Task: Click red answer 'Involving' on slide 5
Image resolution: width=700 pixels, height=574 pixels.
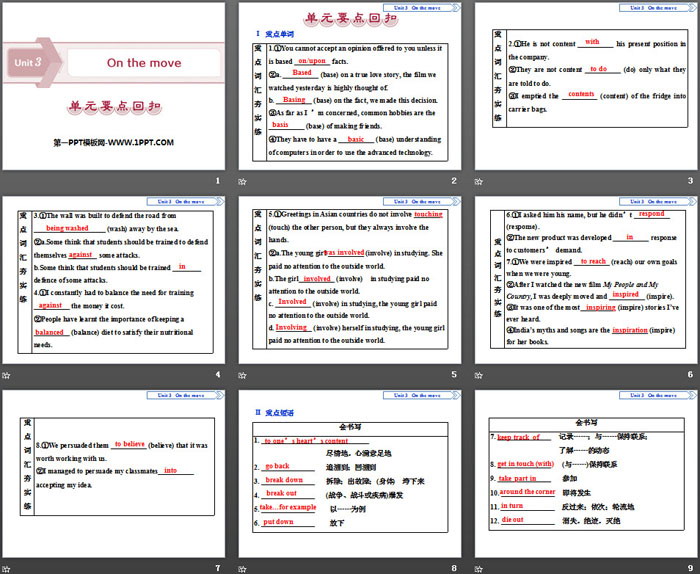Action: coord(291,327)
